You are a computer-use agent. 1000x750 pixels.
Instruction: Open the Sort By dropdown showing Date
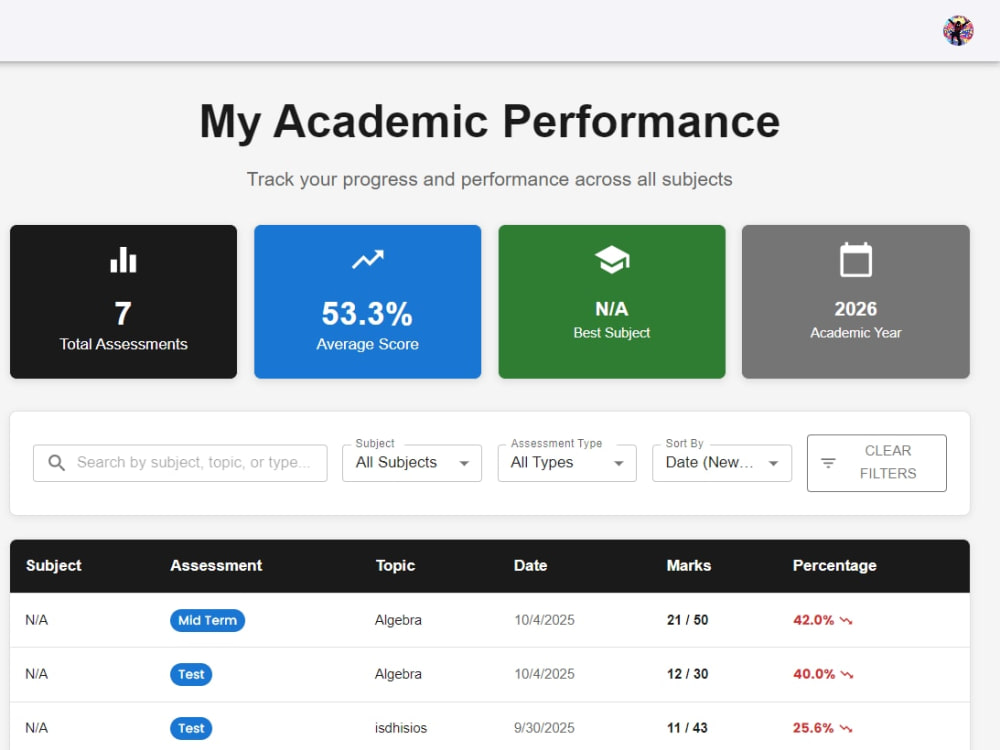tap(722, 463)
